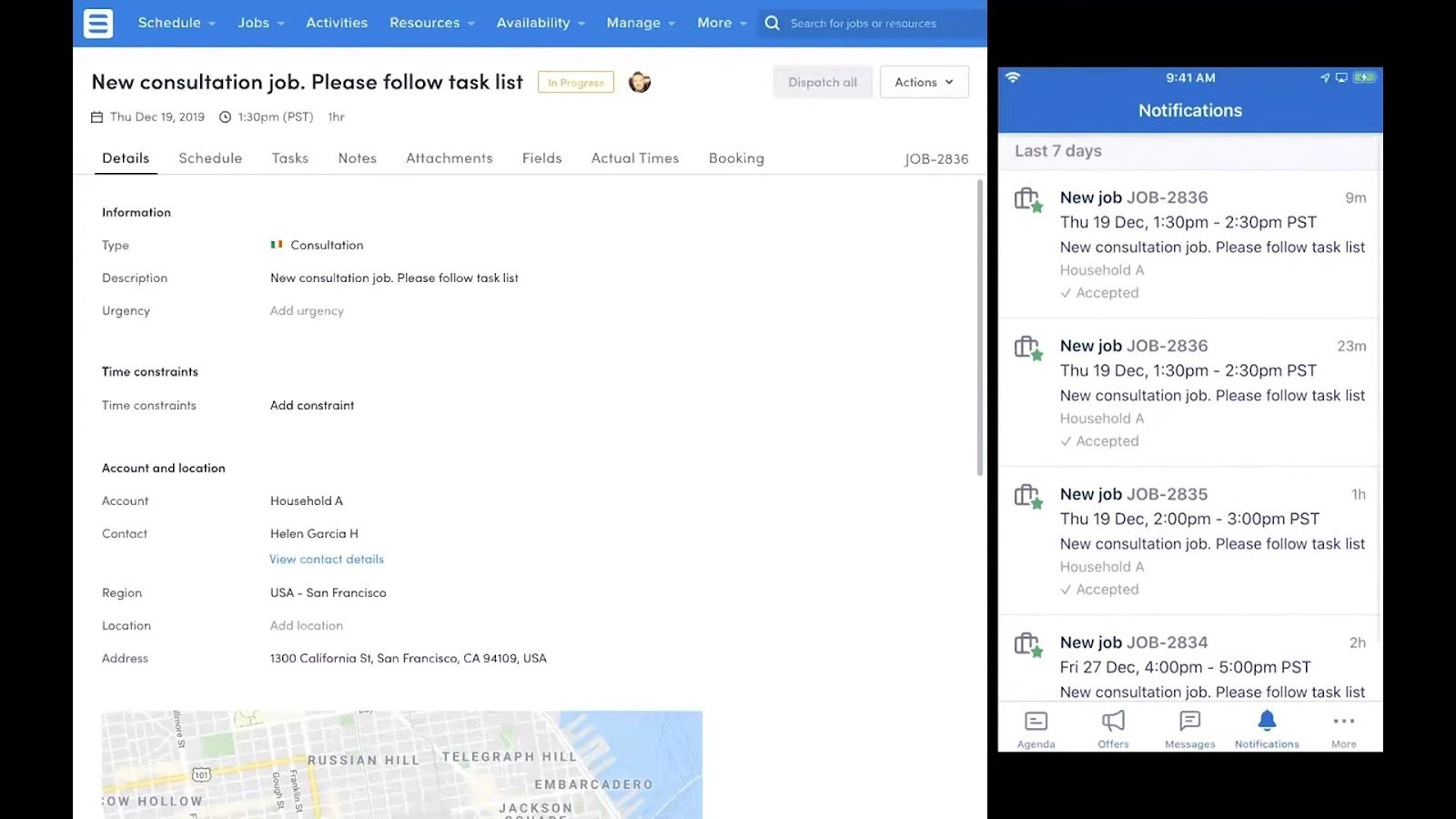The height and width of the screenshot is (819, 1456).
Task: Click the Consultation type color flag icon
Action: [x=277, y=244]
